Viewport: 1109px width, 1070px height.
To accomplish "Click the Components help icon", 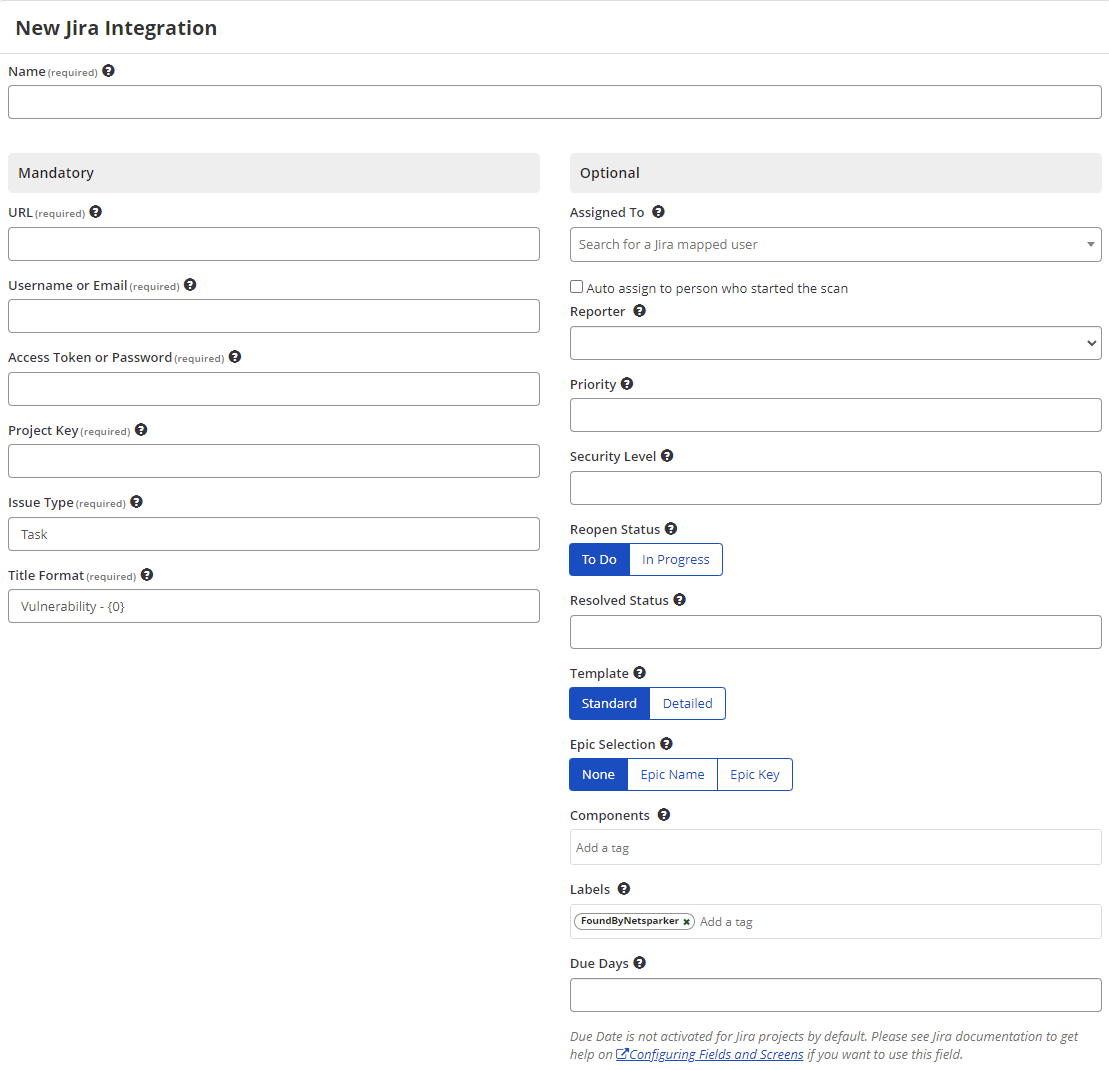I will click(663, 814).
